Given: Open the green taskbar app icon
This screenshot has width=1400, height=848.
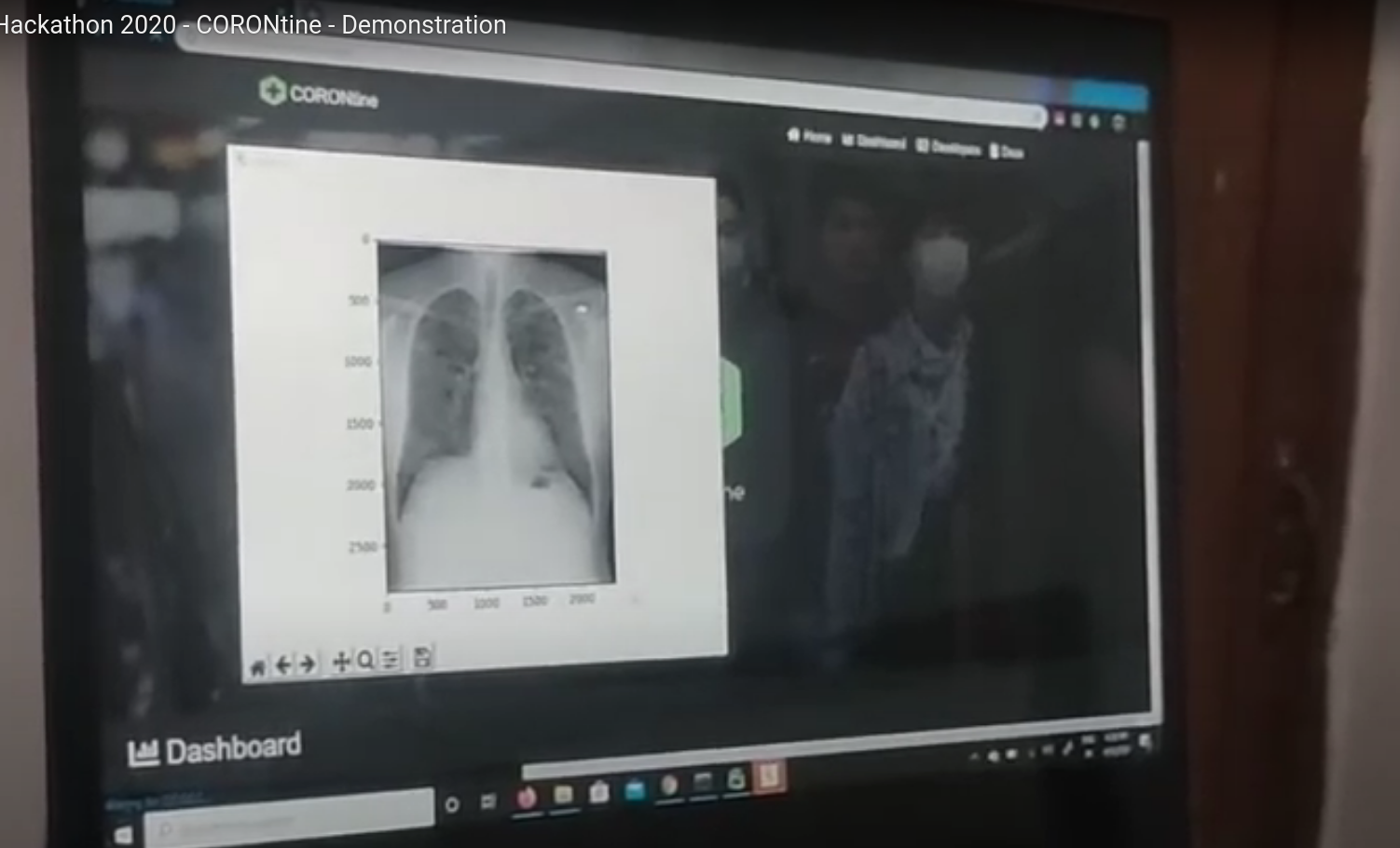Looking at the screenshot, I should coord(735,780).
